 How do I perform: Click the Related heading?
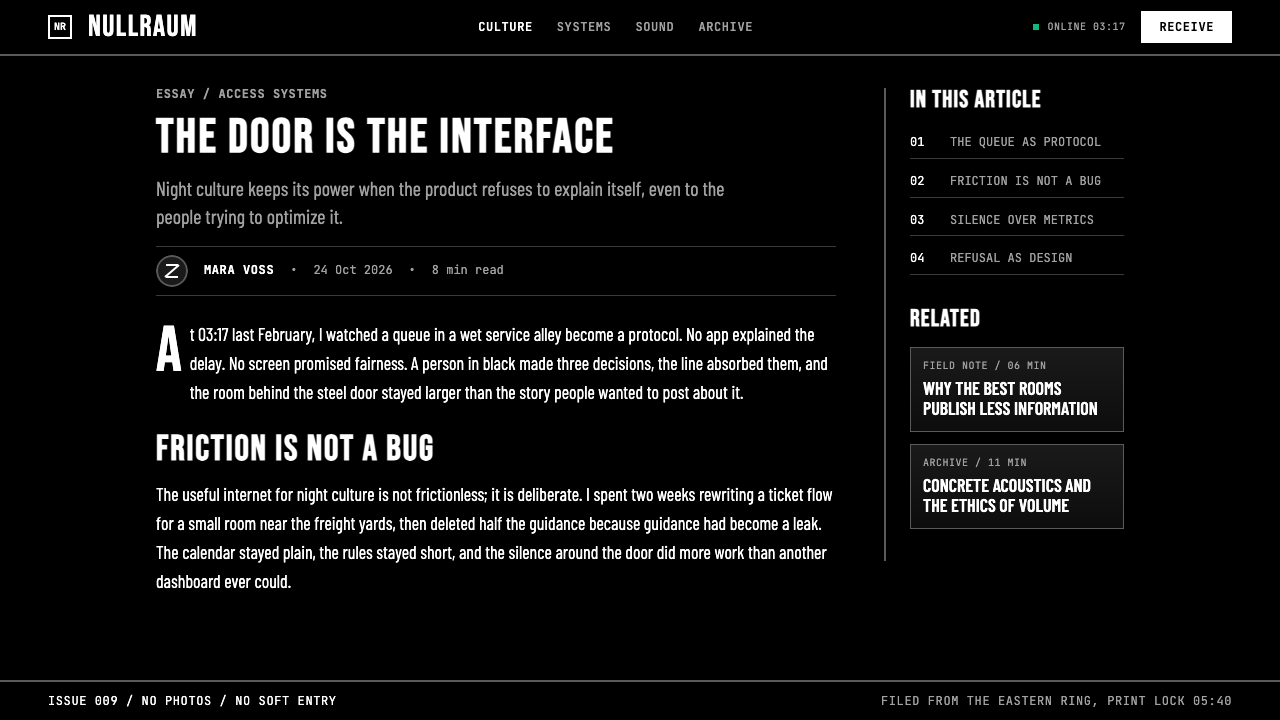click(945, 318)
